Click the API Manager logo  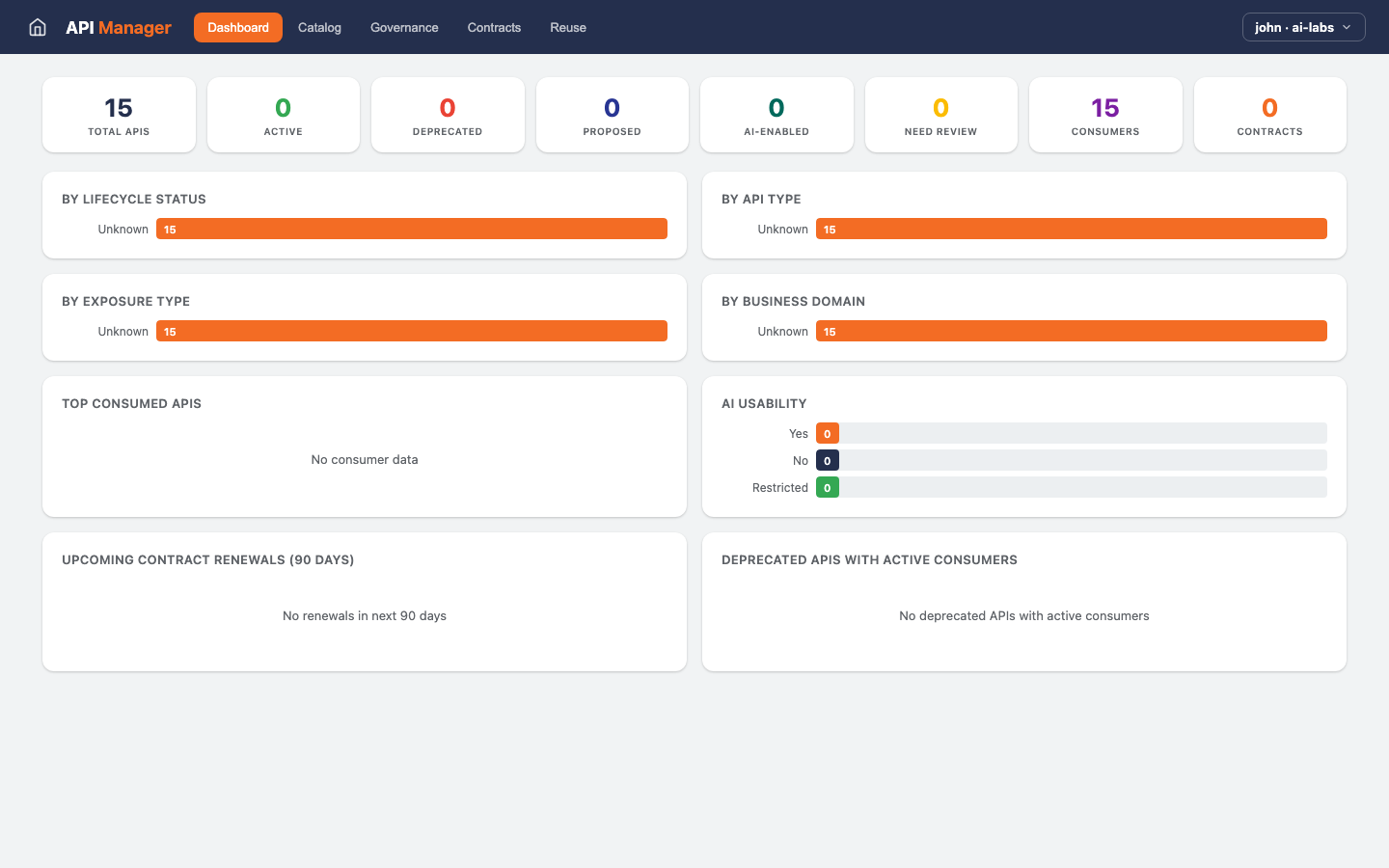coord(118,27)
